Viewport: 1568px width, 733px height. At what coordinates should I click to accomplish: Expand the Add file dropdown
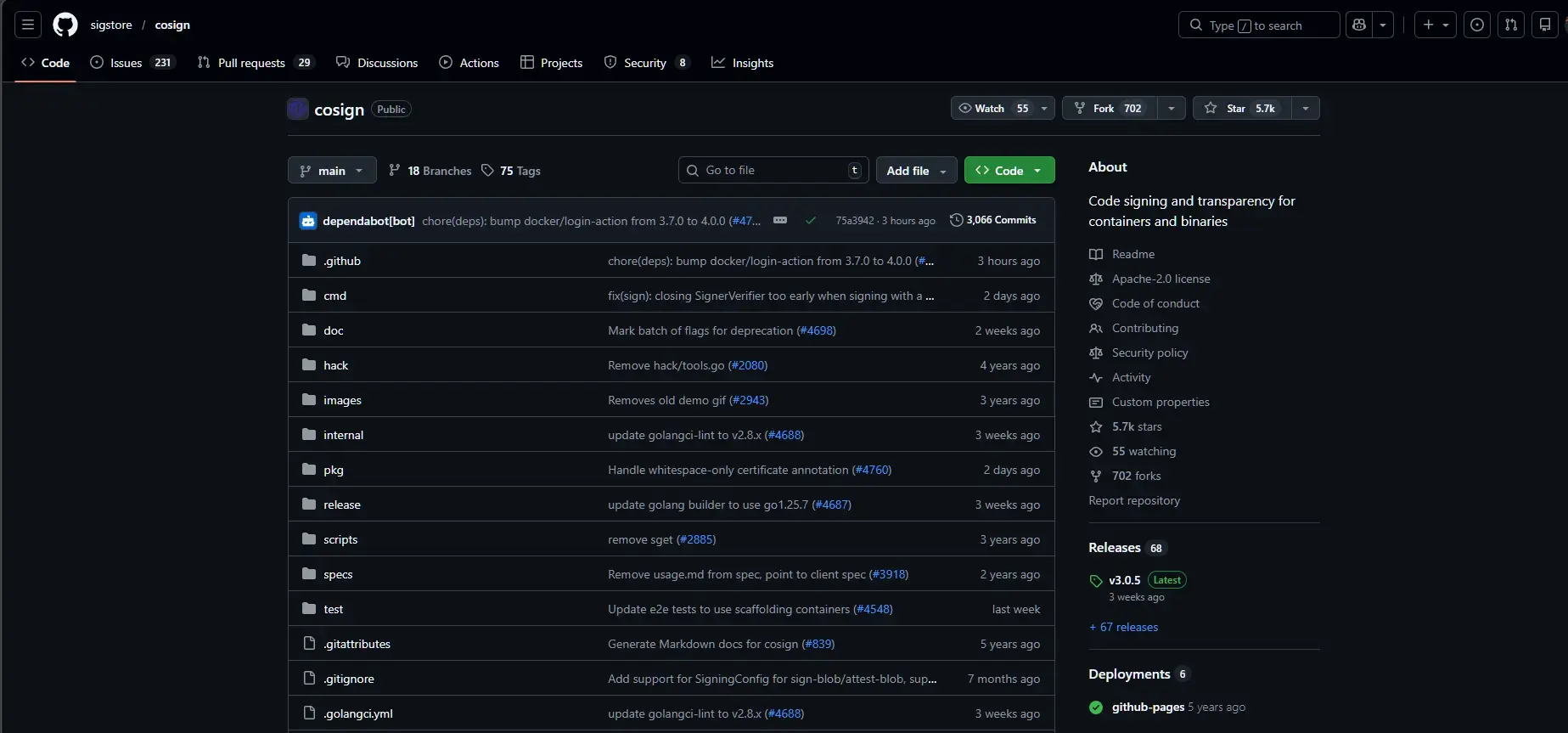(x=916, y=170)
